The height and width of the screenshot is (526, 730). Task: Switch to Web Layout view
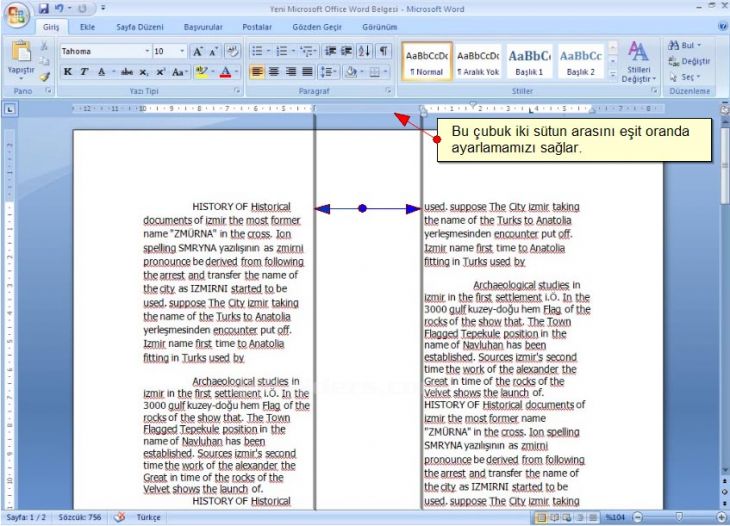click(567, 517)
